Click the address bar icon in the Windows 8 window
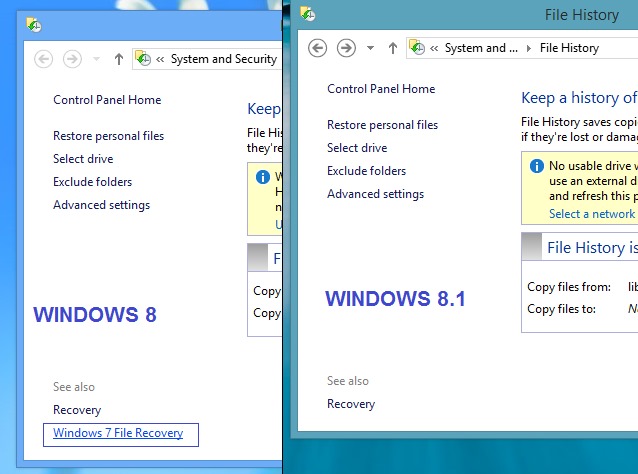The height and width of the screenshot is (474, 638). click(x=143, y=59)
